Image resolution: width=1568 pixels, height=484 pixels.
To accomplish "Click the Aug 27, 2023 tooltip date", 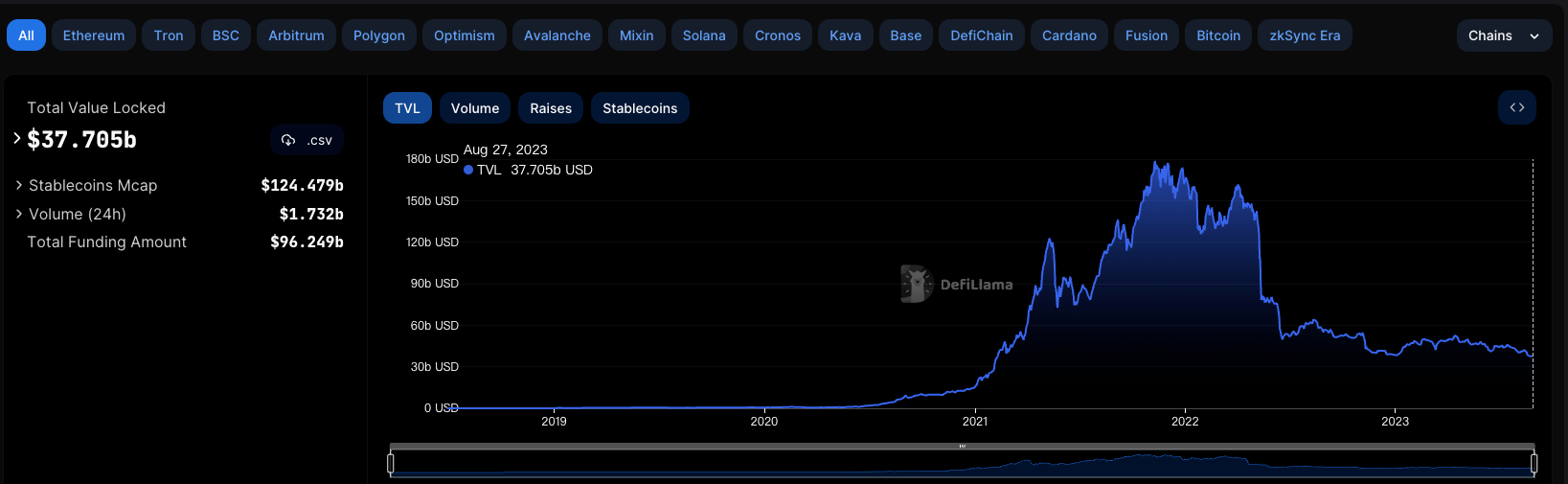I will [x=506, y=150].
